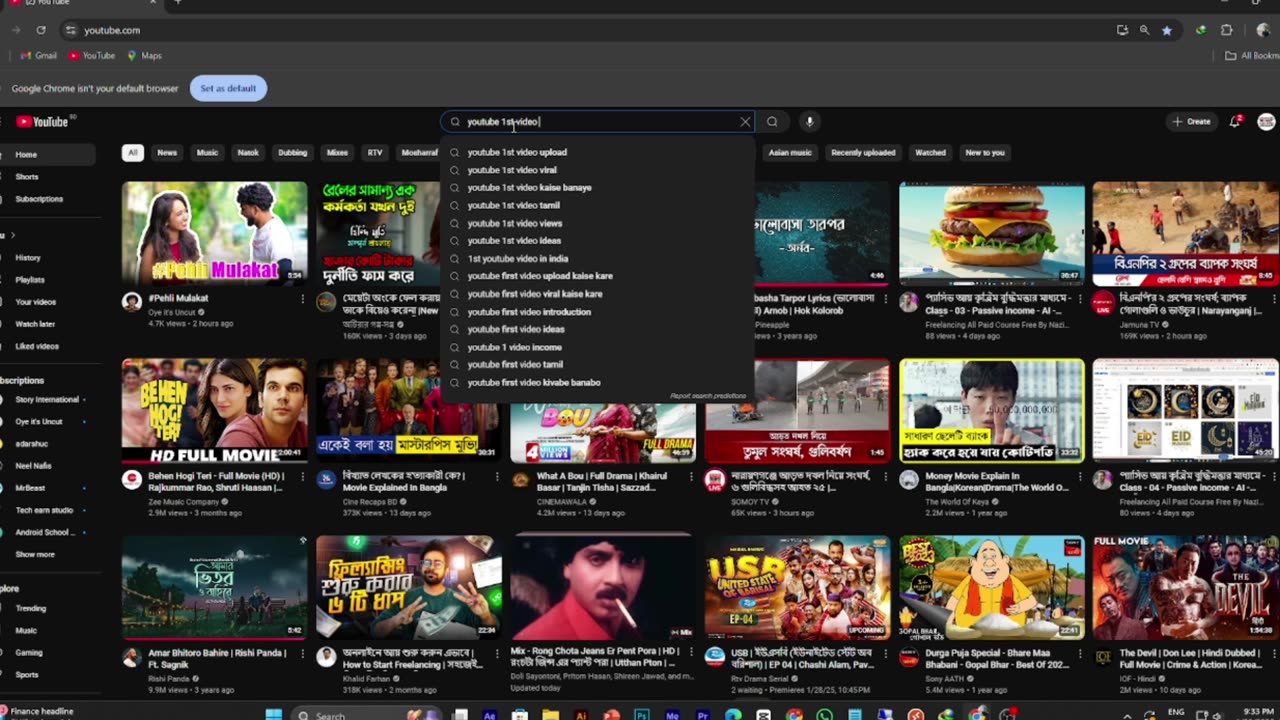Clear the search box with the X
Screen dimensions: 1280x720
pyautogui.click(x=745, y=122)
